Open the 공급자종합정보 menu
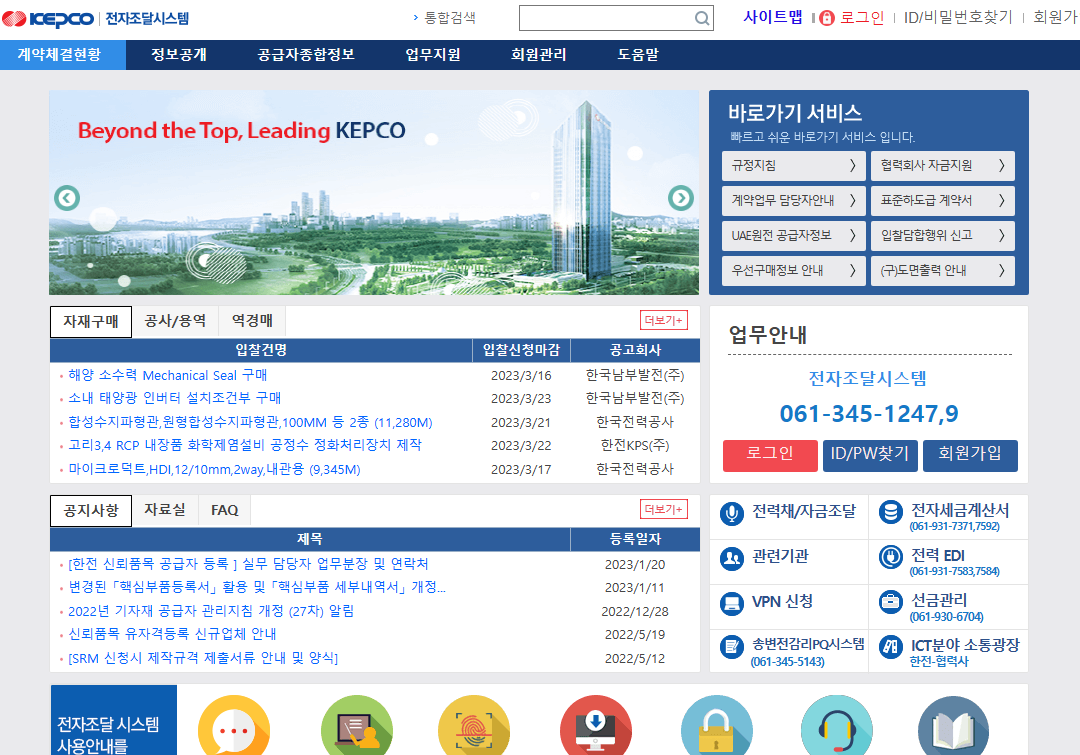Viewport: 1080px width, 755px height. (306, 54)
